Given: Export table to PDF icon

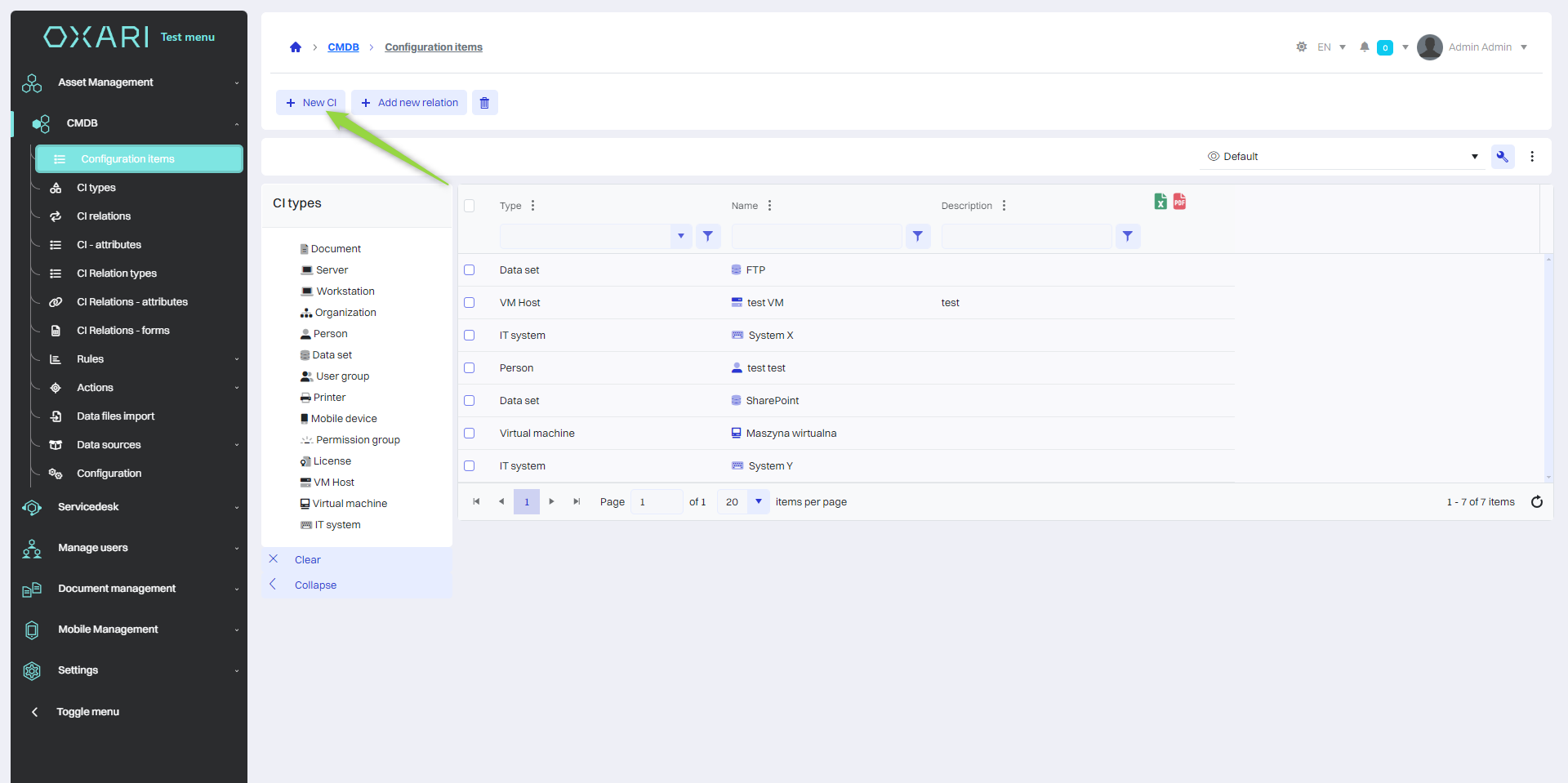Looking at the screenshot, I should [x=1179, y=202].
